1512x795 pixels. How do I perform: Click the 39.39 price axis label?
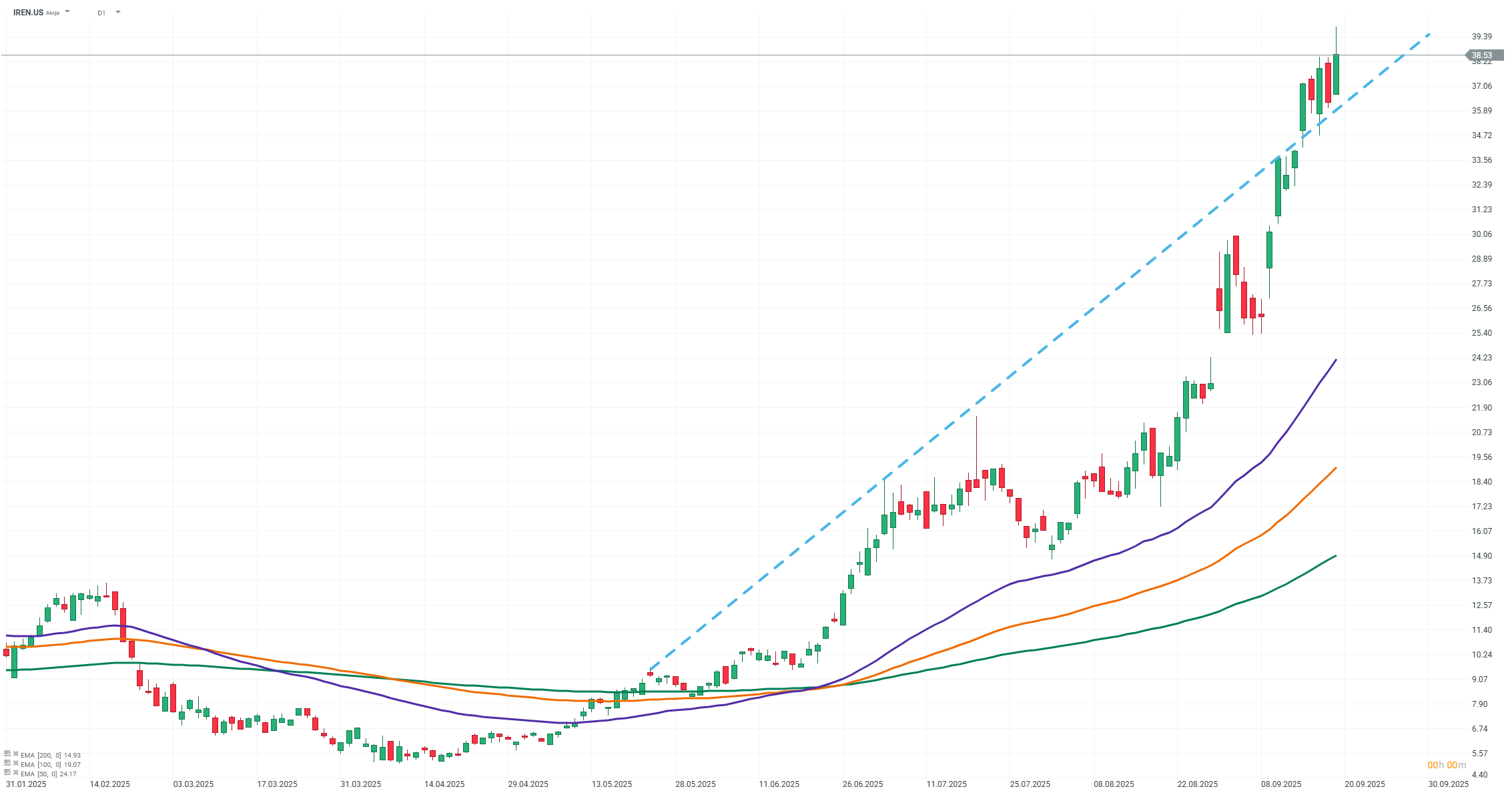click(1481, 37)
